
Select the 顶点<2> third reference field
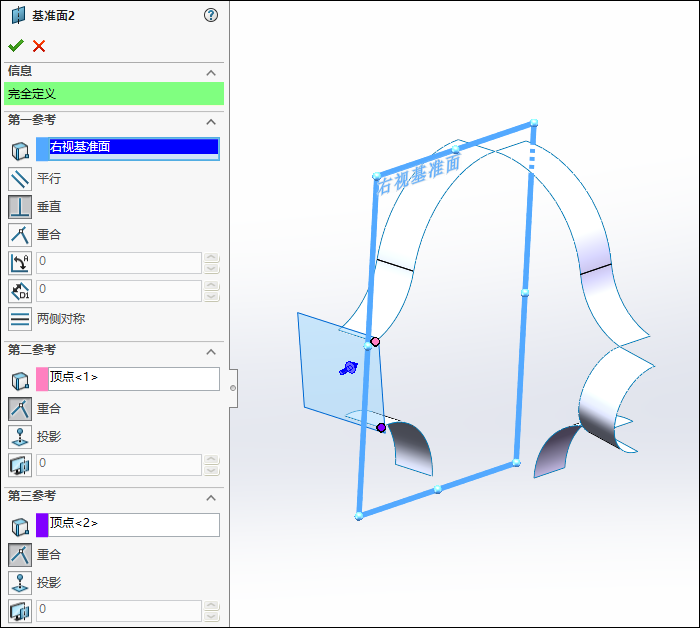[x=134, y=525]
